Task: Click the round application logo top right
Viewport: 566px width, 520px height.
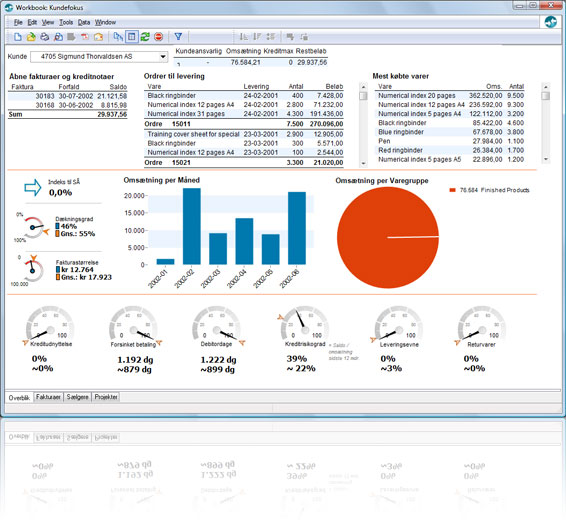Action: coord(550,22)
